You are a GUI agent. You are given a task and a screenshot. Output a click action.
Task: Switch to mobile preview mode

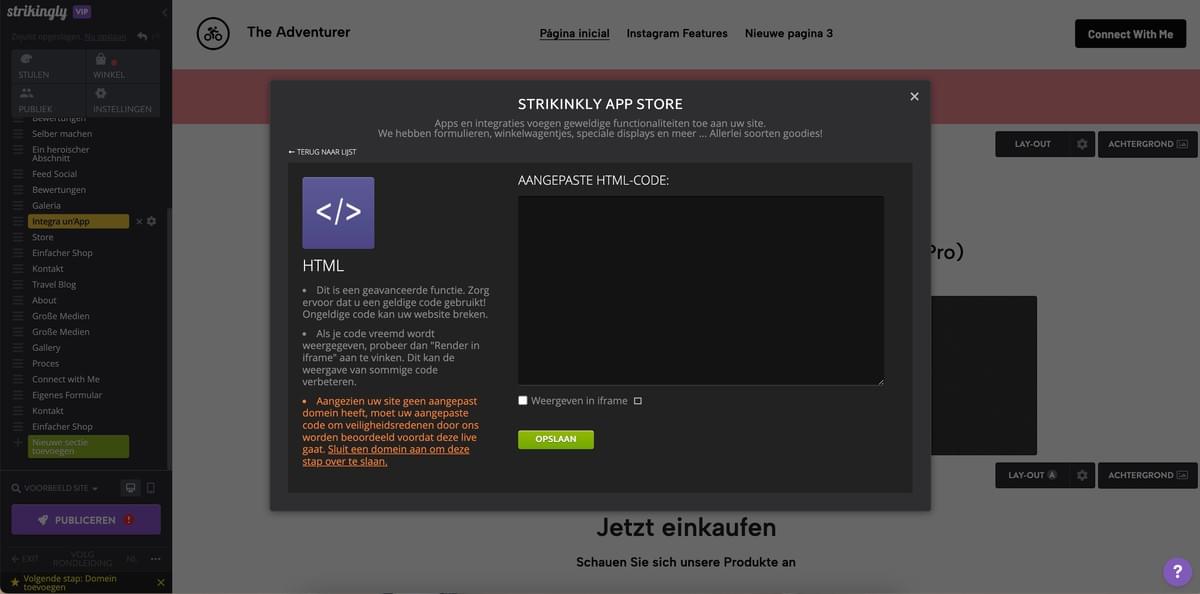[152, 487]
